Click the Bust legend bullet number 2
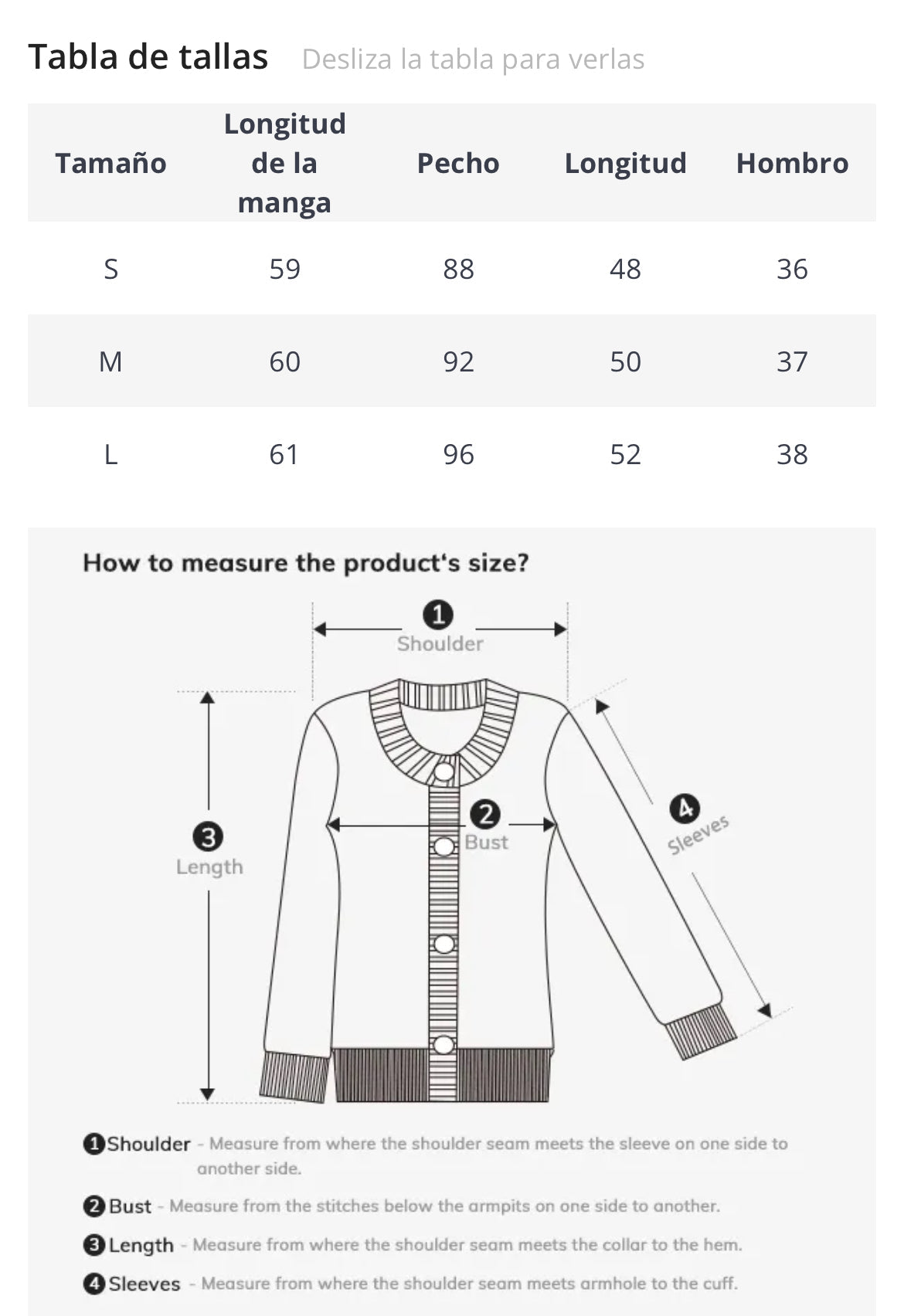 (93, 1206)
